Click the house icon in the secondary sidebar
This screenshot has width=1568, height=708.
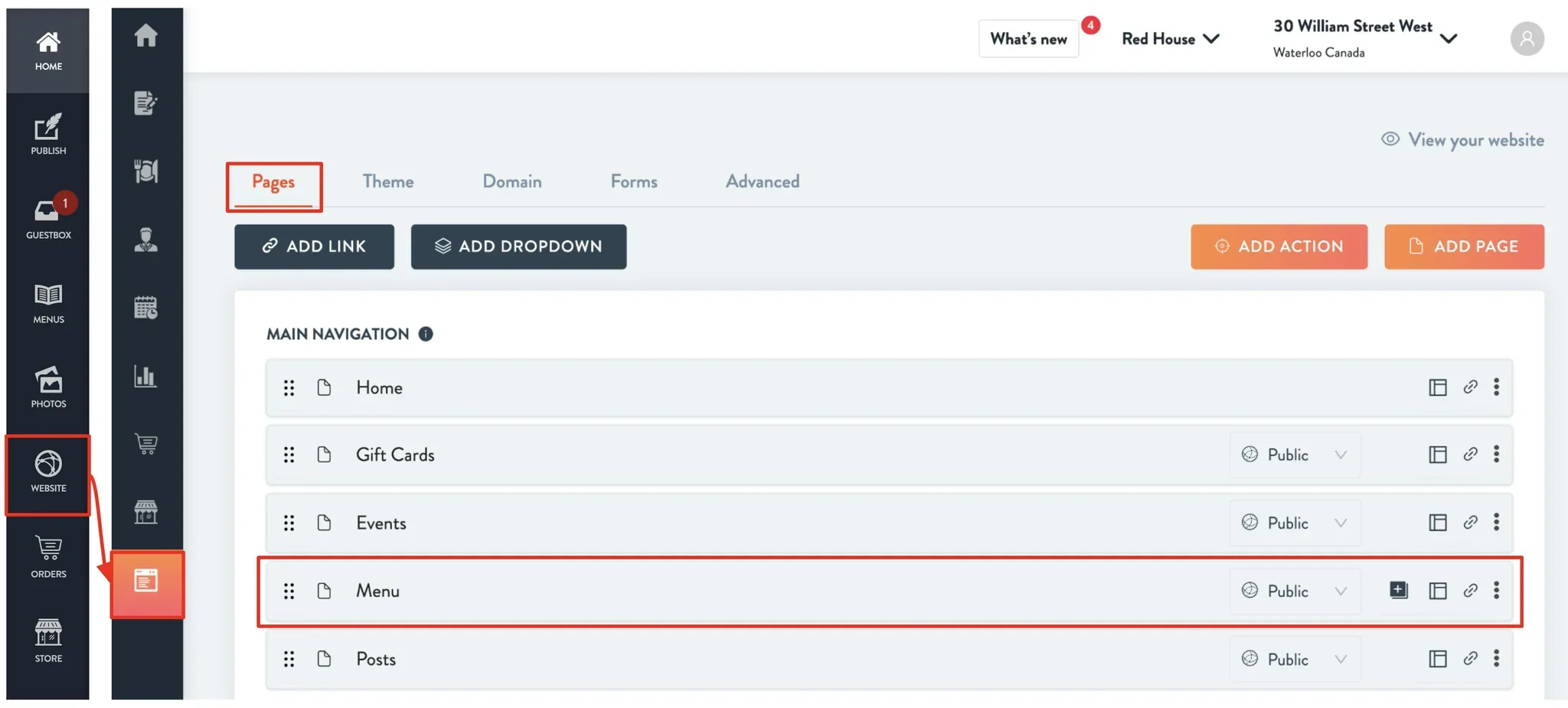tap(146, 35)
